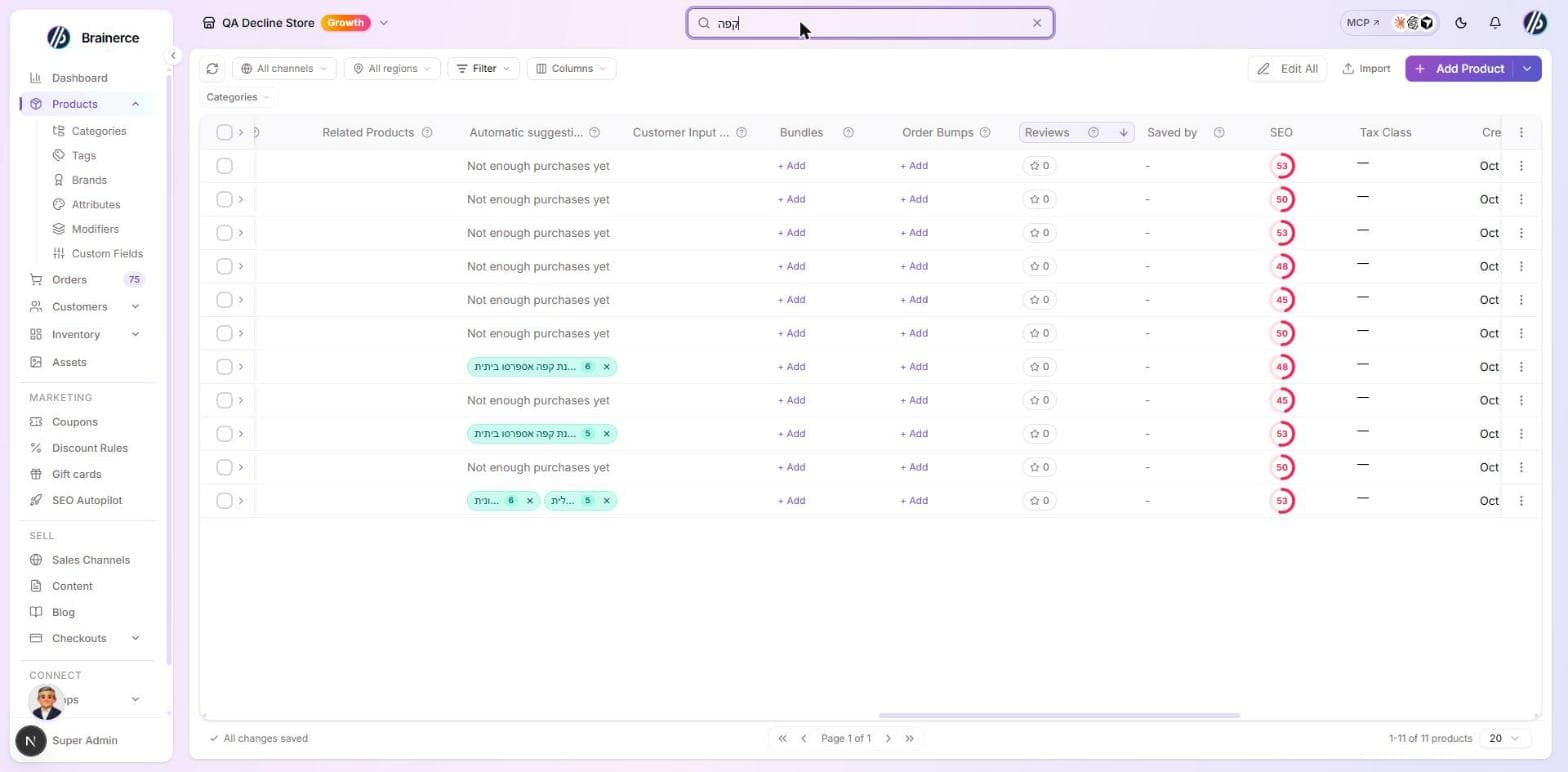This screenshot has width=1568, height=772.
Task: Open SEO Autopilot in the sidebar
Action: coord(87,500)
